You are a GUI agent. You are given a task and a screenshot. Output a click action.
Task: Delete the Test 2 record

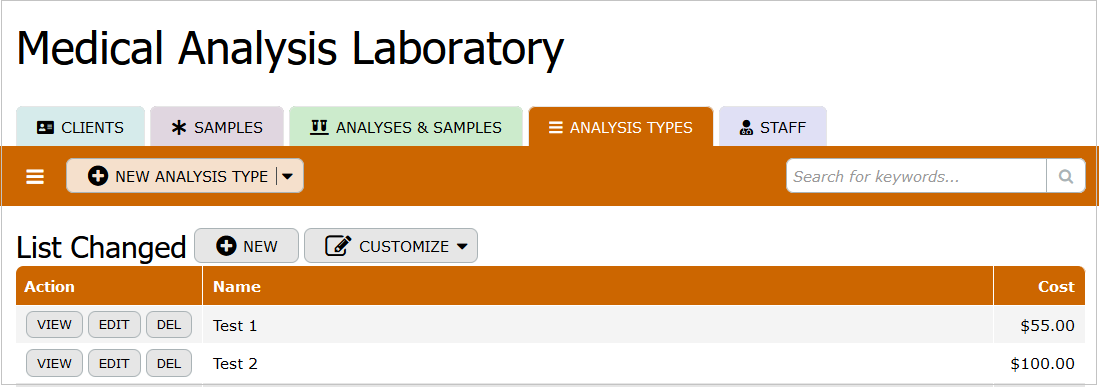pos(169,364)
